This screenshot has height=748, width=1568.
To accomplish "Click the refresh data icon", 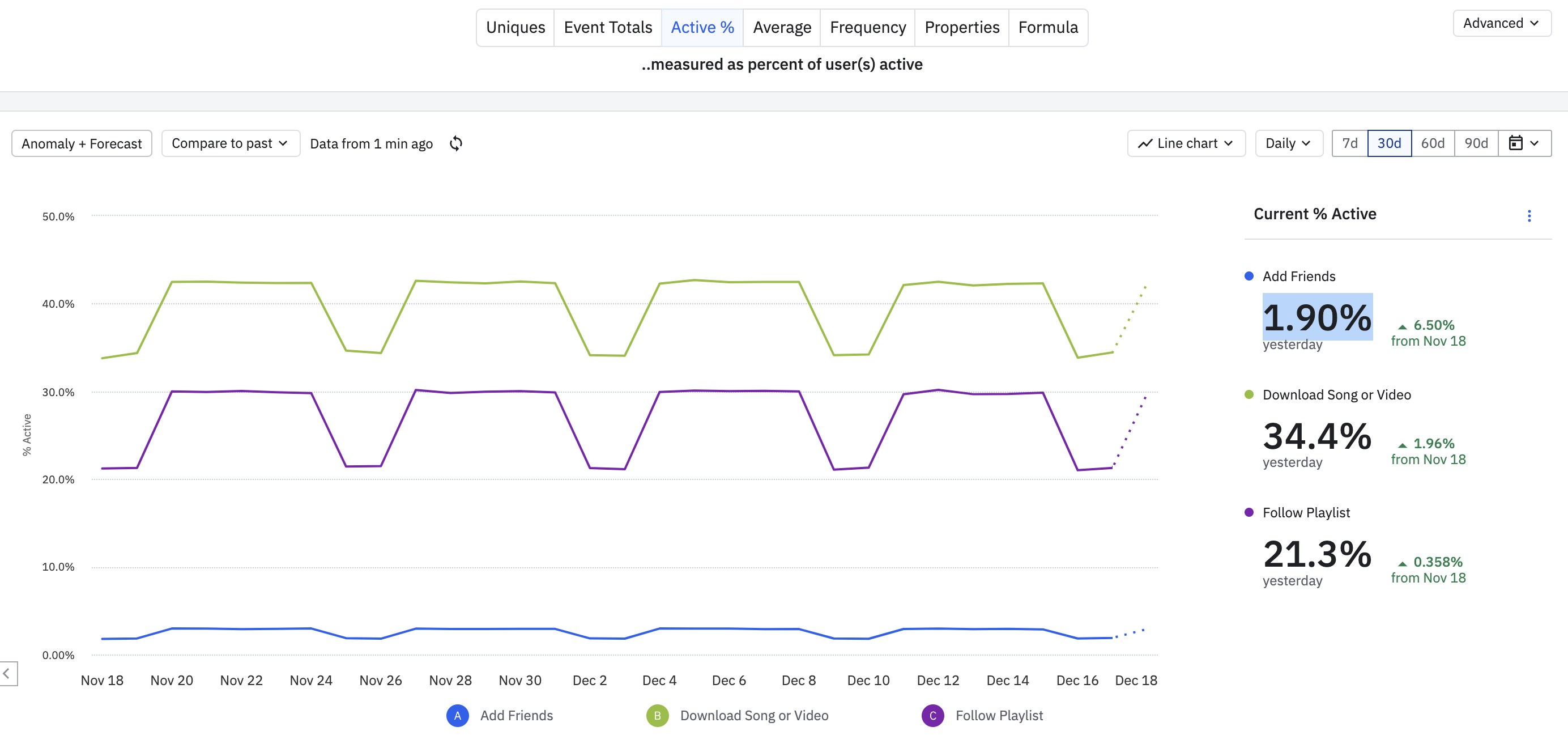I will coord(456,144).
